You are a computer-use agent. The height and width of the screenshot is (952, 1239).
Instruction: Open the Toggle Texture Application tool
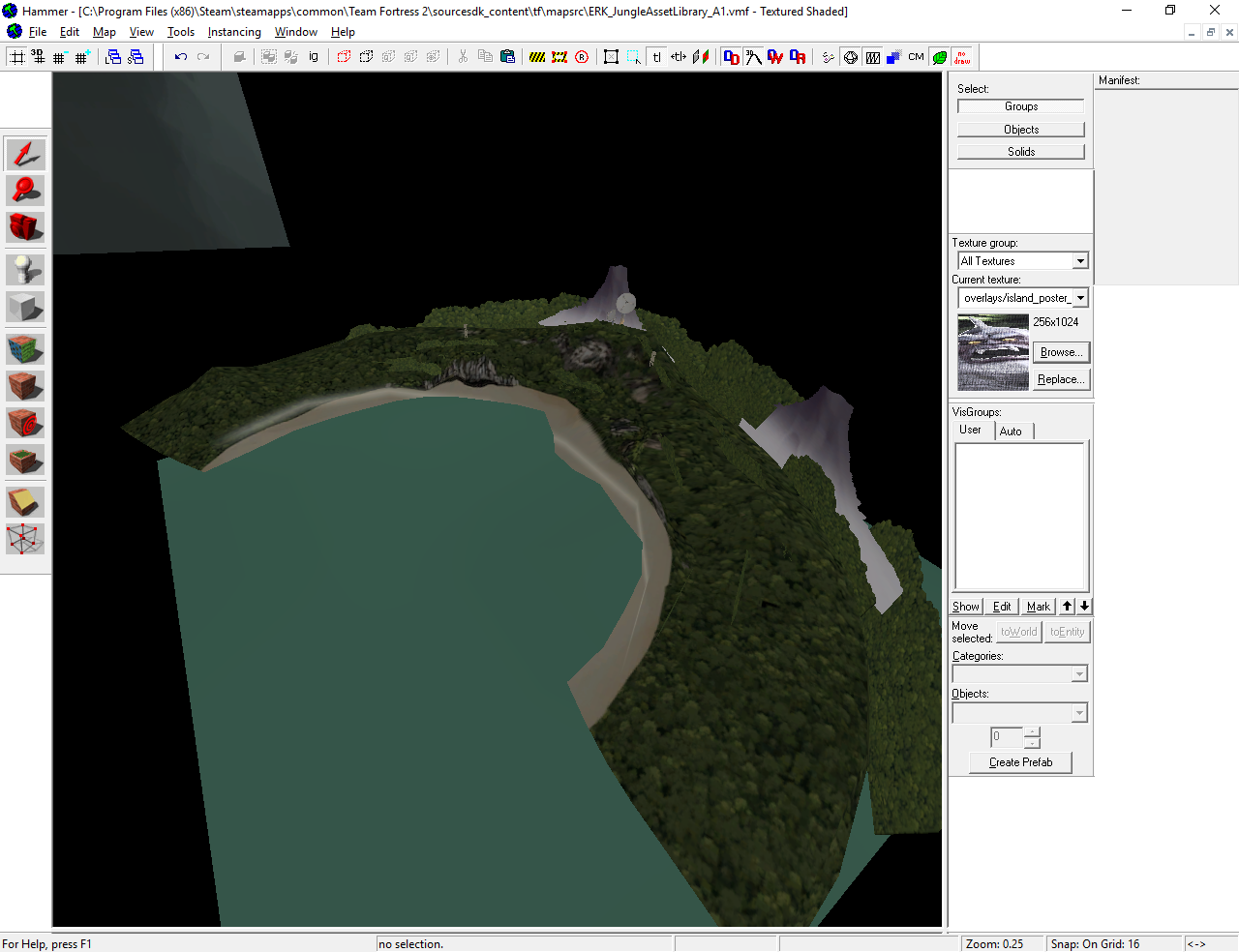coord(25,349)
